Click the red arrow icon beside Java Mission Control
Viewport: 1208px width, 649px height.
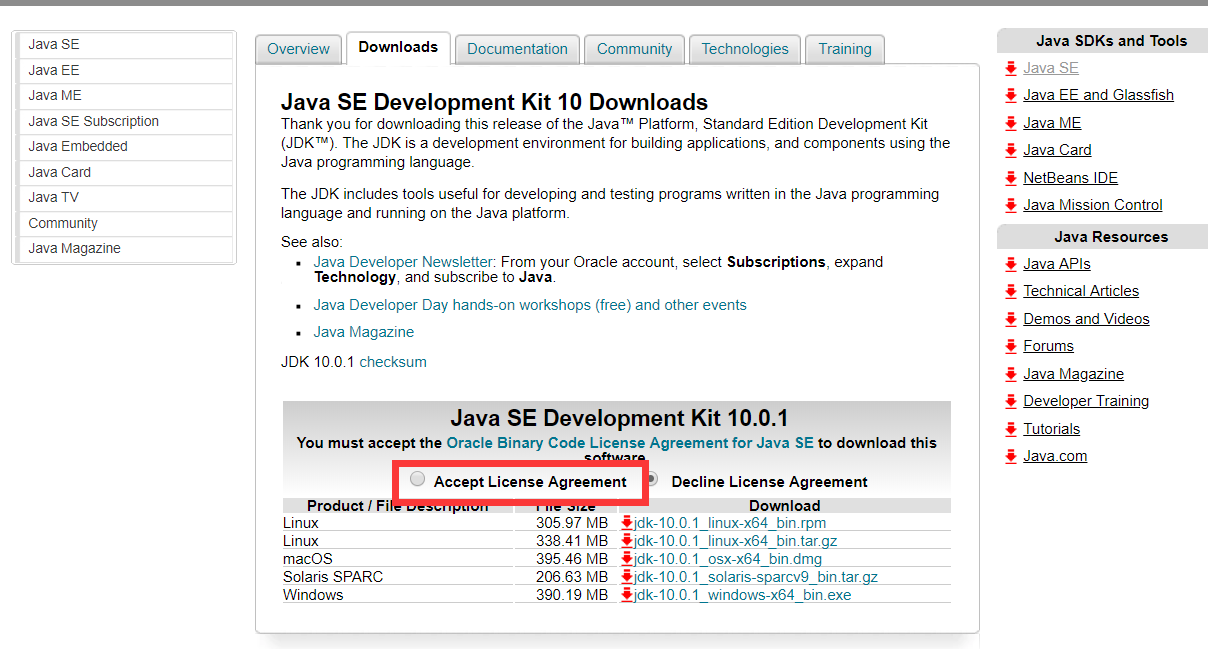click(x=1011, y=206)
